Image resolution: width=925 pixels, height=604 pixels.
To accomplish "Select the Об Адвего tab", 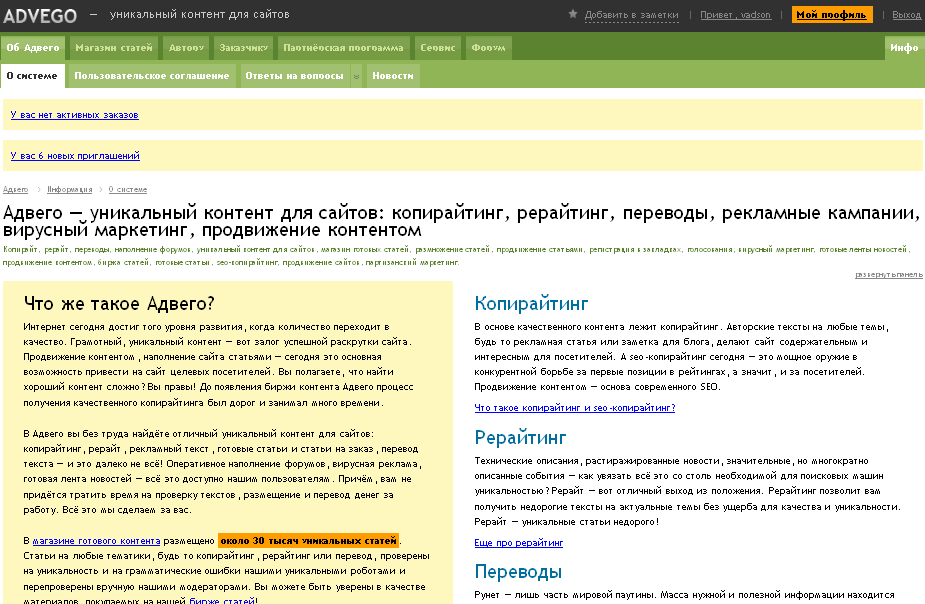I will point(33,48).
